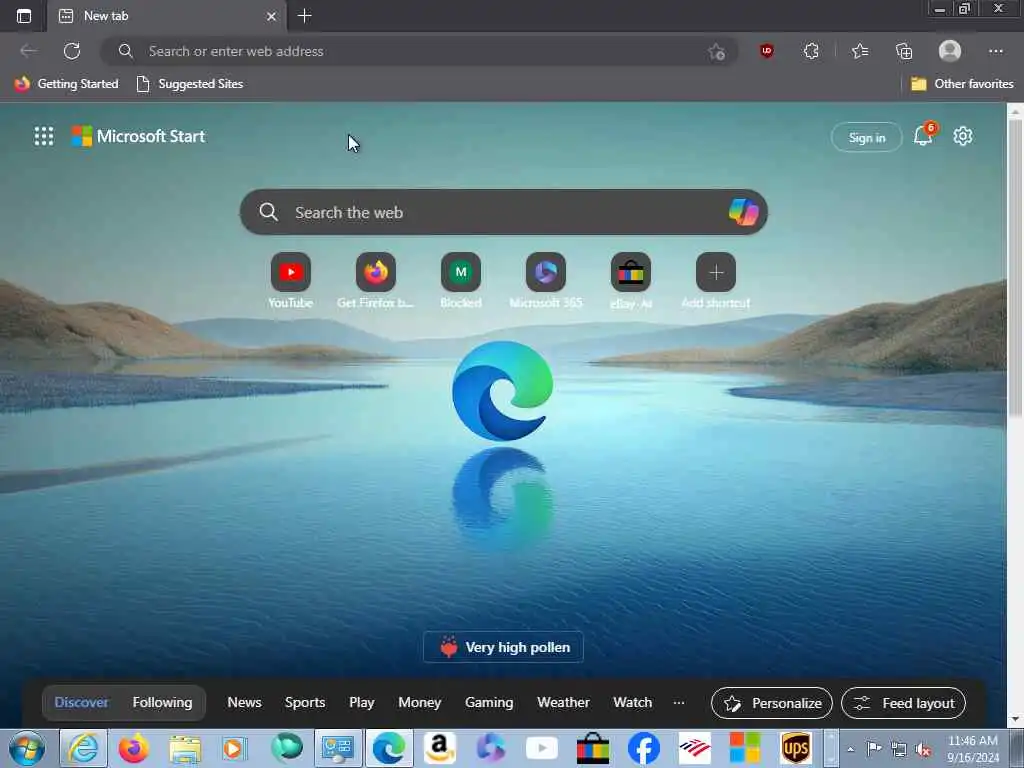This screenshot has width=1024, height=768.
Task: Add this page to favorites star icon
Action: pyautogui.click(x=716, y=52)
